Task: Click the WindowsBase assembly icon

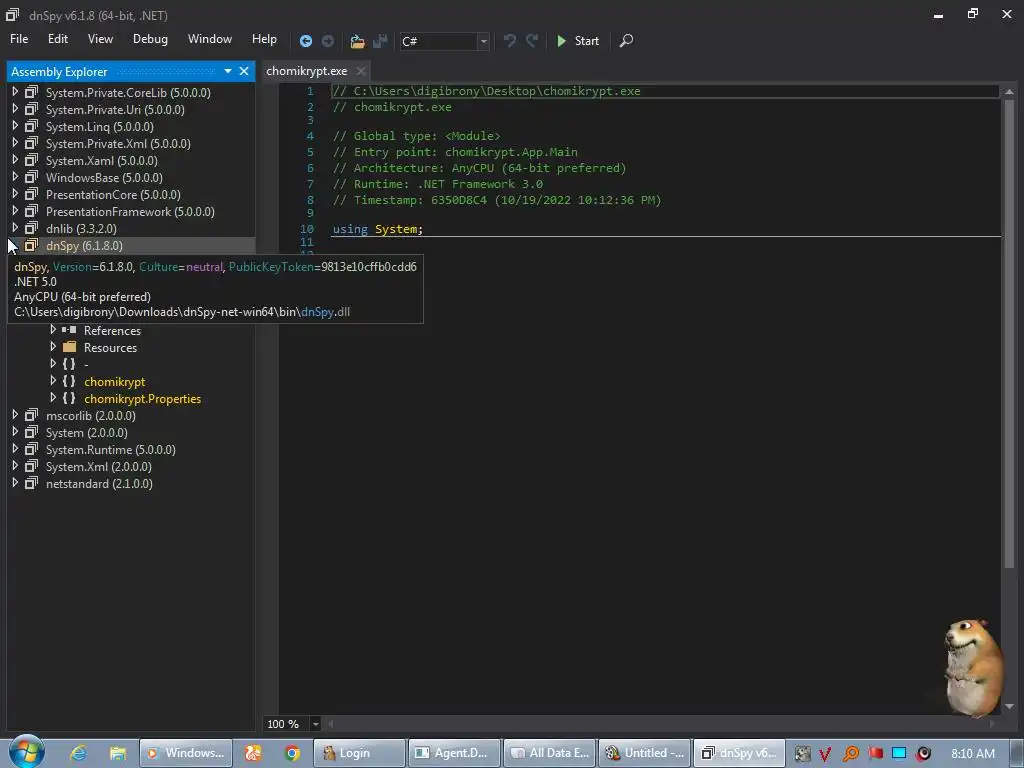Action: point(31,177)
